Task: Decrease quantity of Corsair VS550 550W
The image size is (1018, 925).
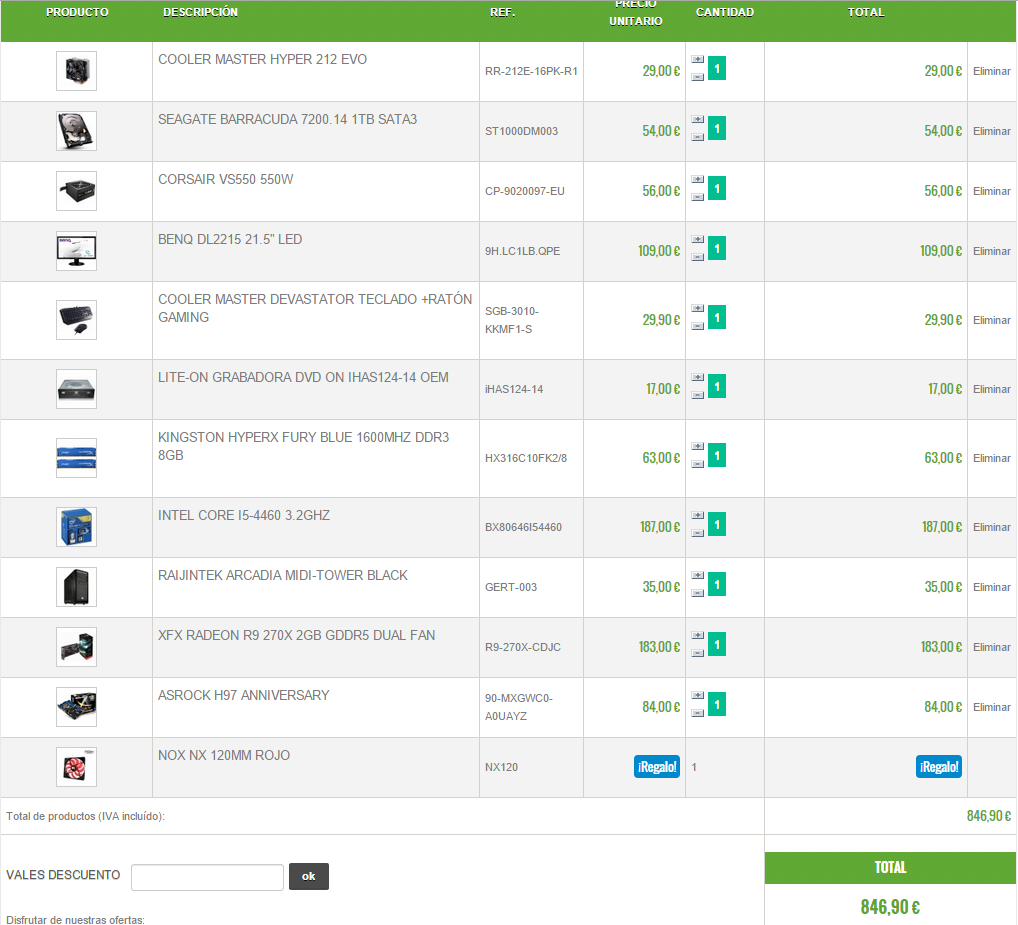Action: click(x=697, y=197)
